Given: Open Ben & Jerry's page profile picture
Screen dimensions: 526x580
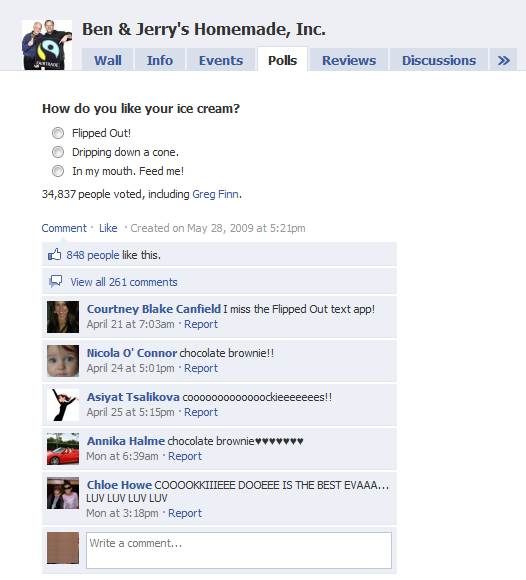Looking at the screenshot, I should click(47, 45).
